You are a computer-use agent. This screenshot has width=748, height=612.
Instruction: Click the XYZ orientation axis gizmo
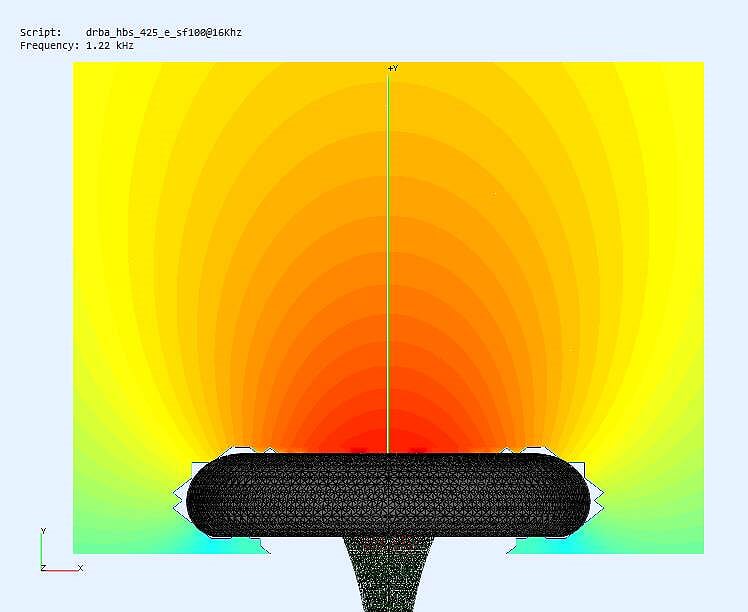(x=62, y=550)
